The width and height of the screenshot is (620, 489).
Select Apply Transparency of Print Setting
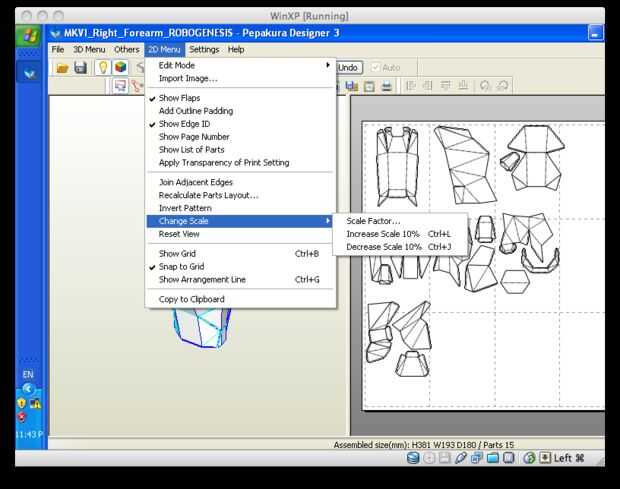(241, 163)
